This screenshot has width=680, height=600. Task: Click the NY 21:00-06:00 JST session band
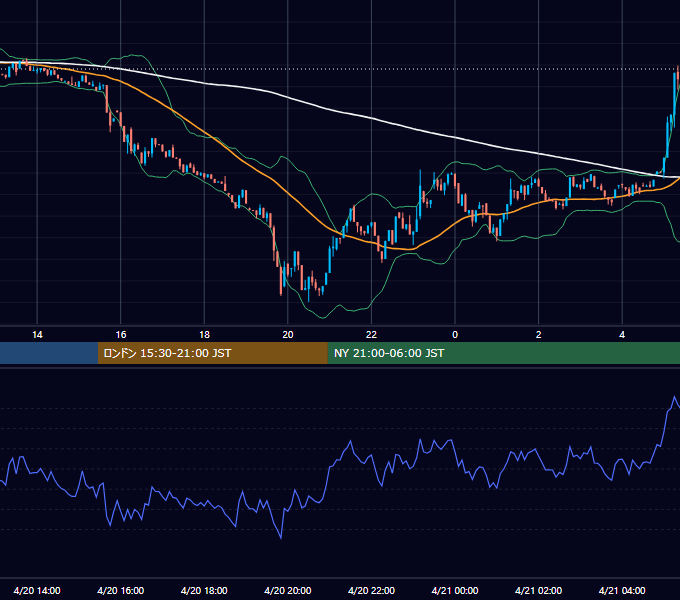(x=503, y=353)
